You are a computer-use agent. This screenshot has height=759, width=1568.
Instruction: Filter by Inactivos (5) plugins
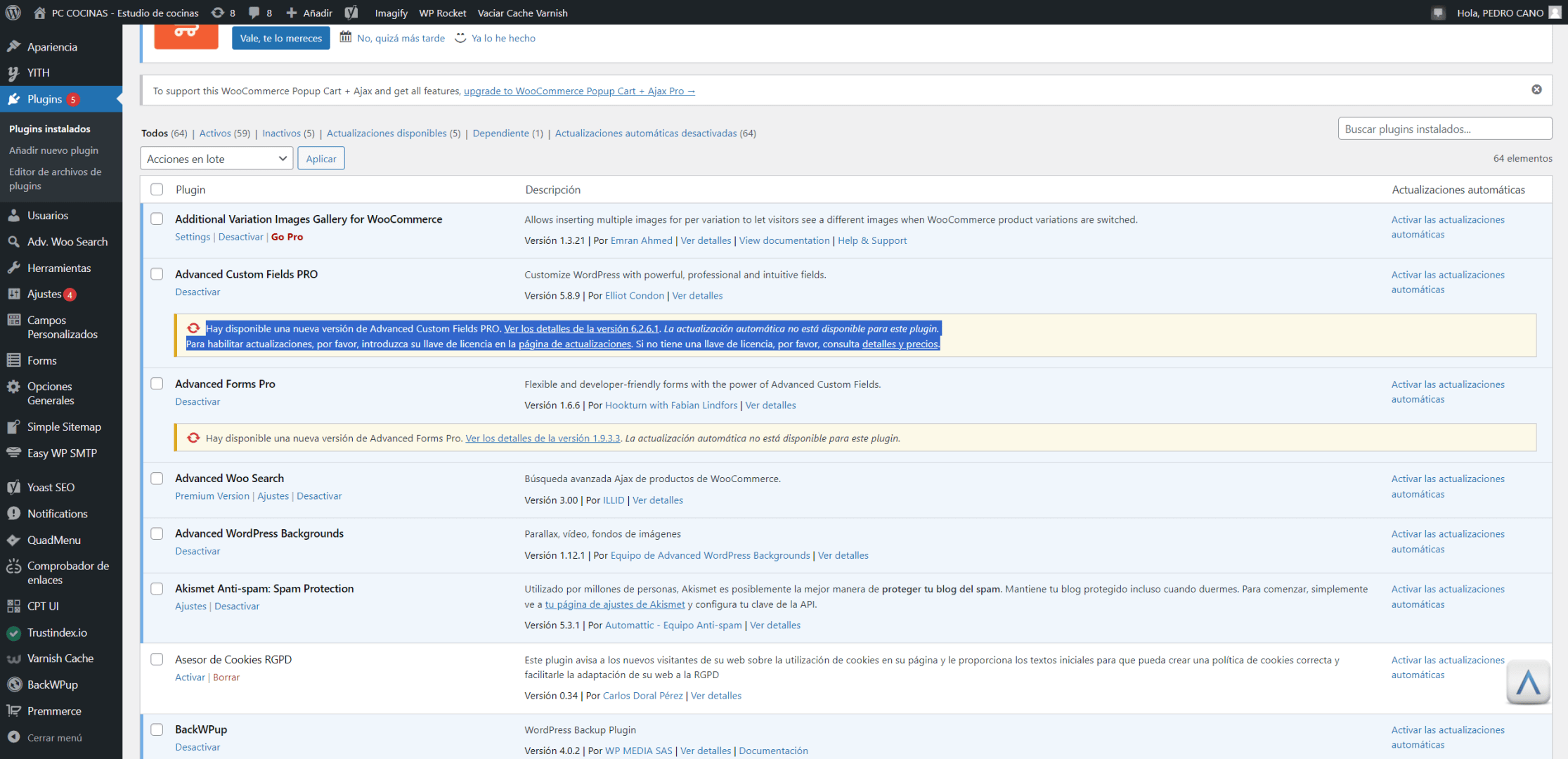coord(288,133)
